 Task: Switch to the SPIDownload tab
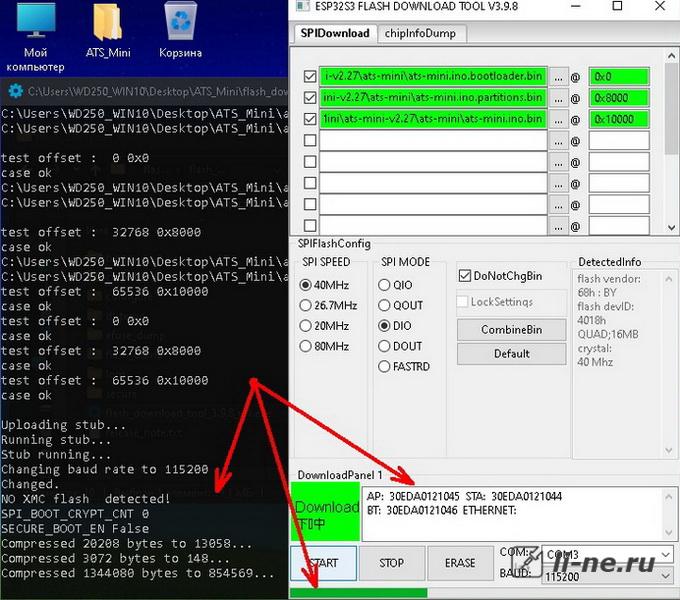pos(335,33)
